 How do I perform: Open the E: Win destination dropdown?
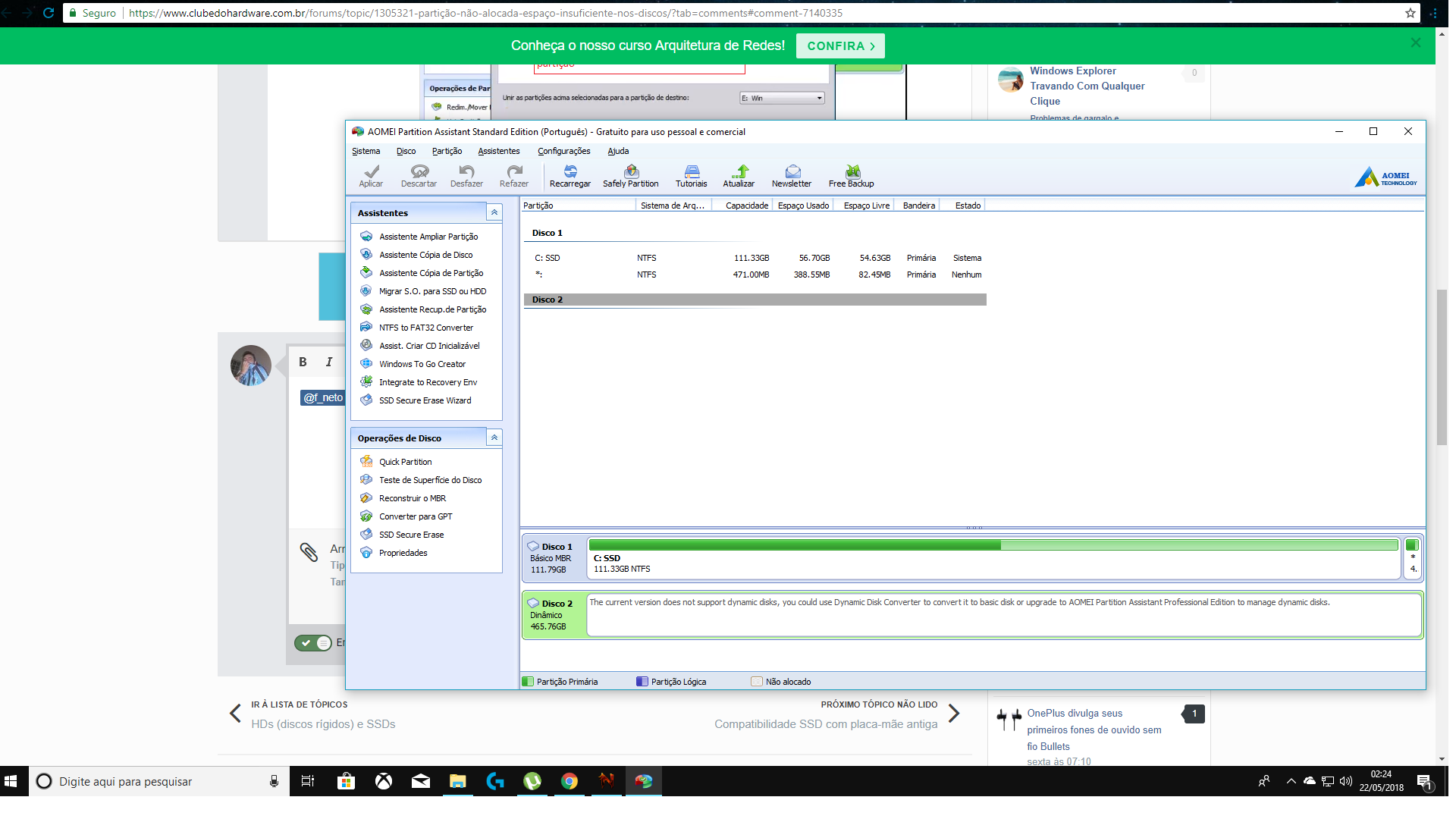point(782,98)
